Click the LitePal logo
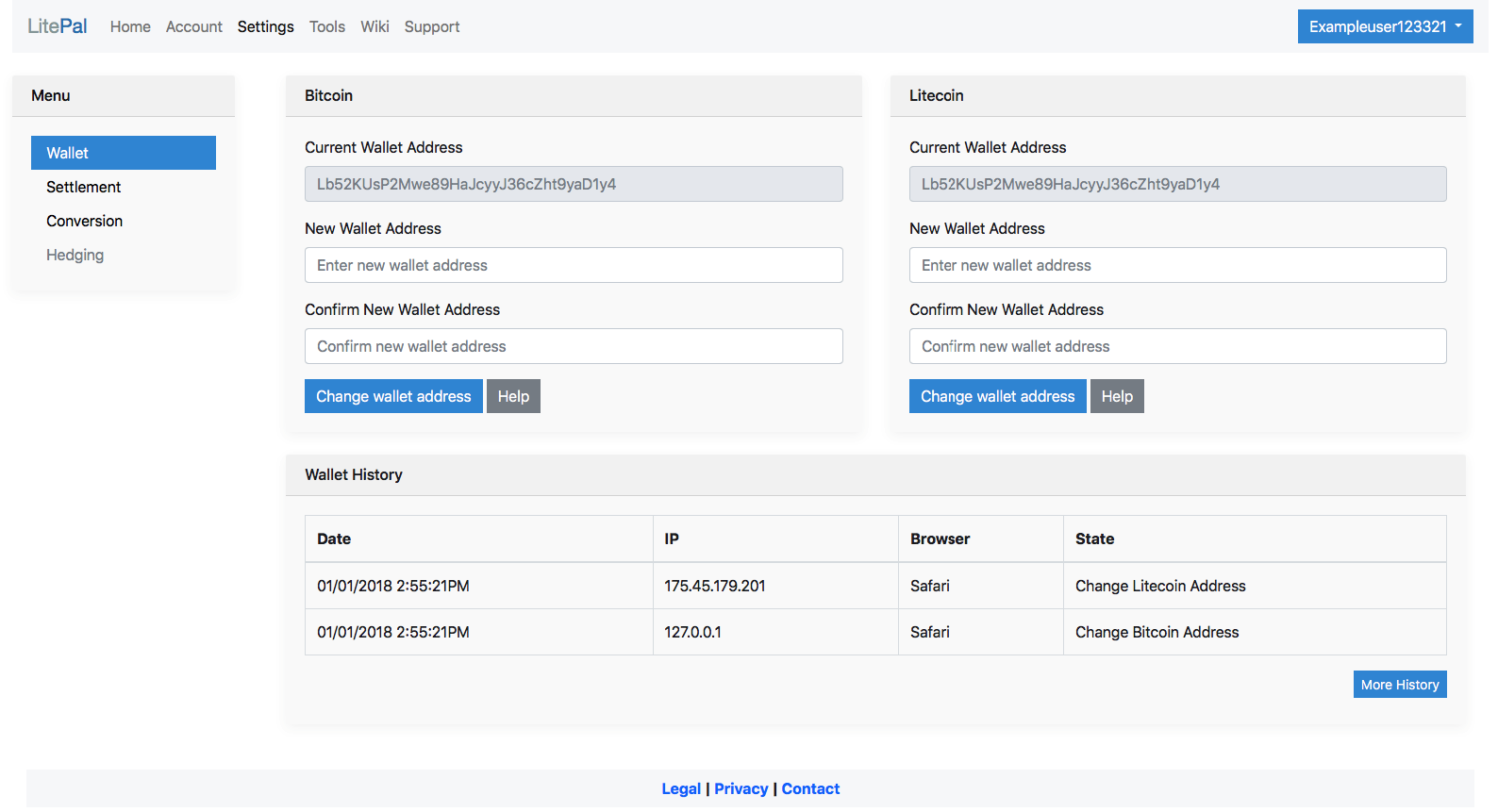The width and height of the screenshot is (1498, 812). (x=57, y=26)
